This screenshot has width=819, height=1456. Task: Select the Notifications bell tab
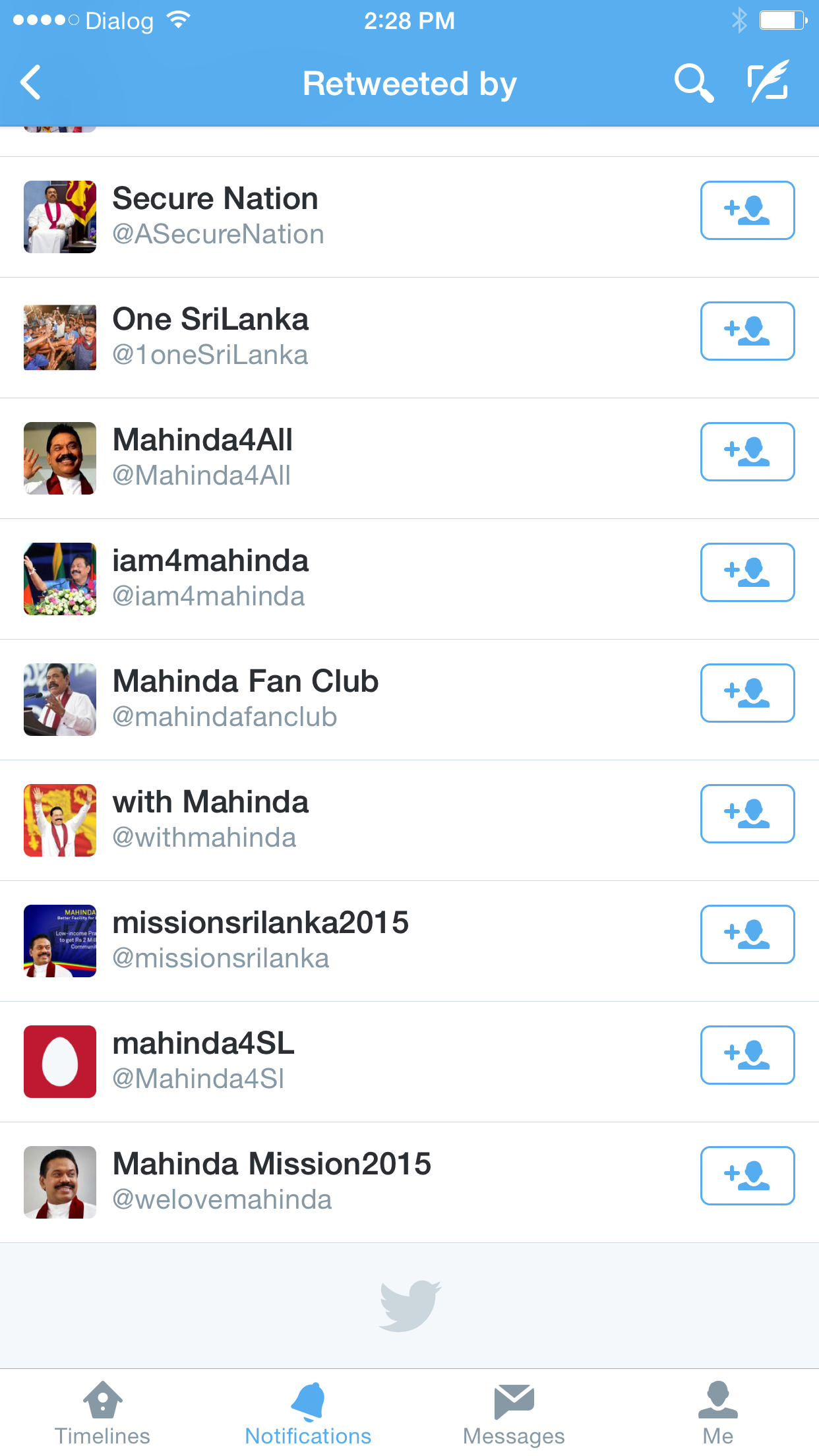(308, 1414)
